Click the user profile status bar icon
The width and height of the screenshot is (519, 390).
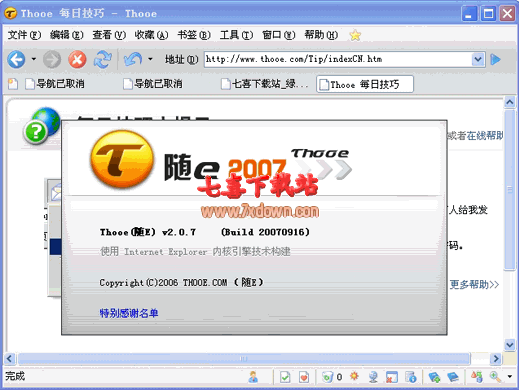(x=253, y=377)
